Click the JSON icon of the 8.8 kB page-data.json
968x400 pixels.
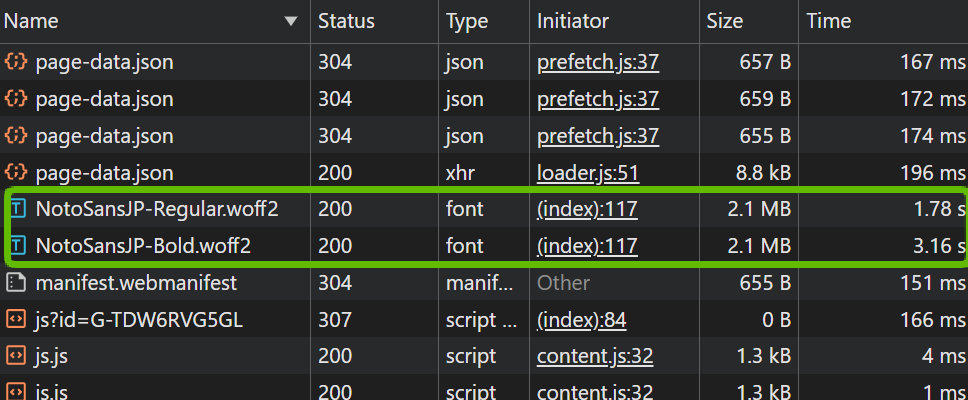point(15,172)
